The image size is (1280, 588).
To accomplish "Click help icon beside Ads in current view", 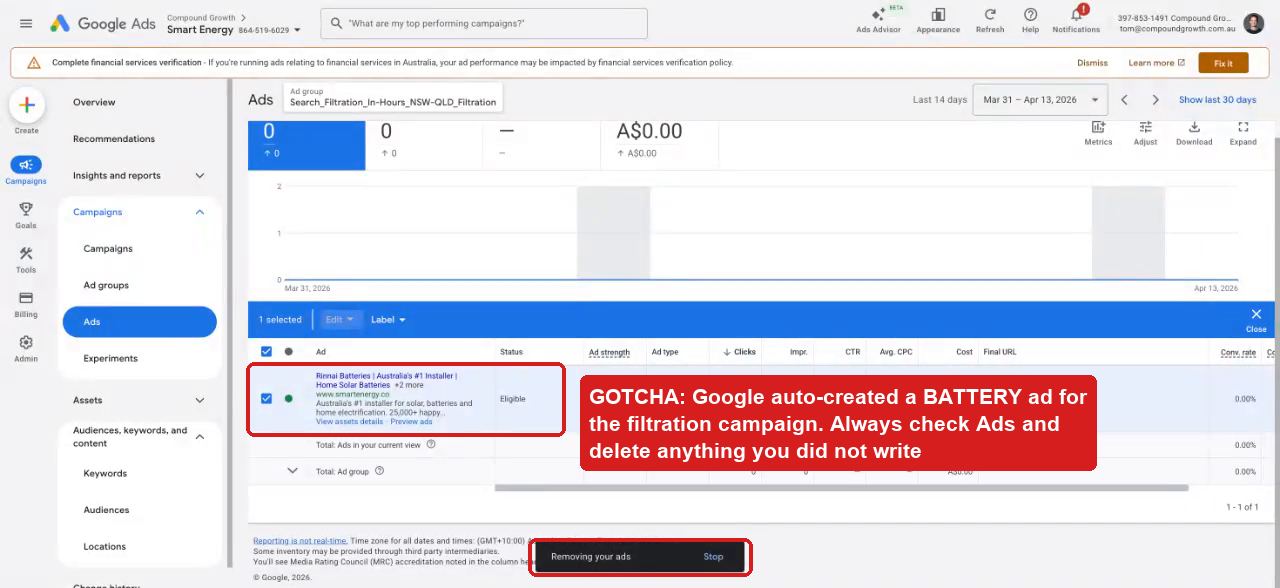I will pyautogui.click(x=431, y=445).
